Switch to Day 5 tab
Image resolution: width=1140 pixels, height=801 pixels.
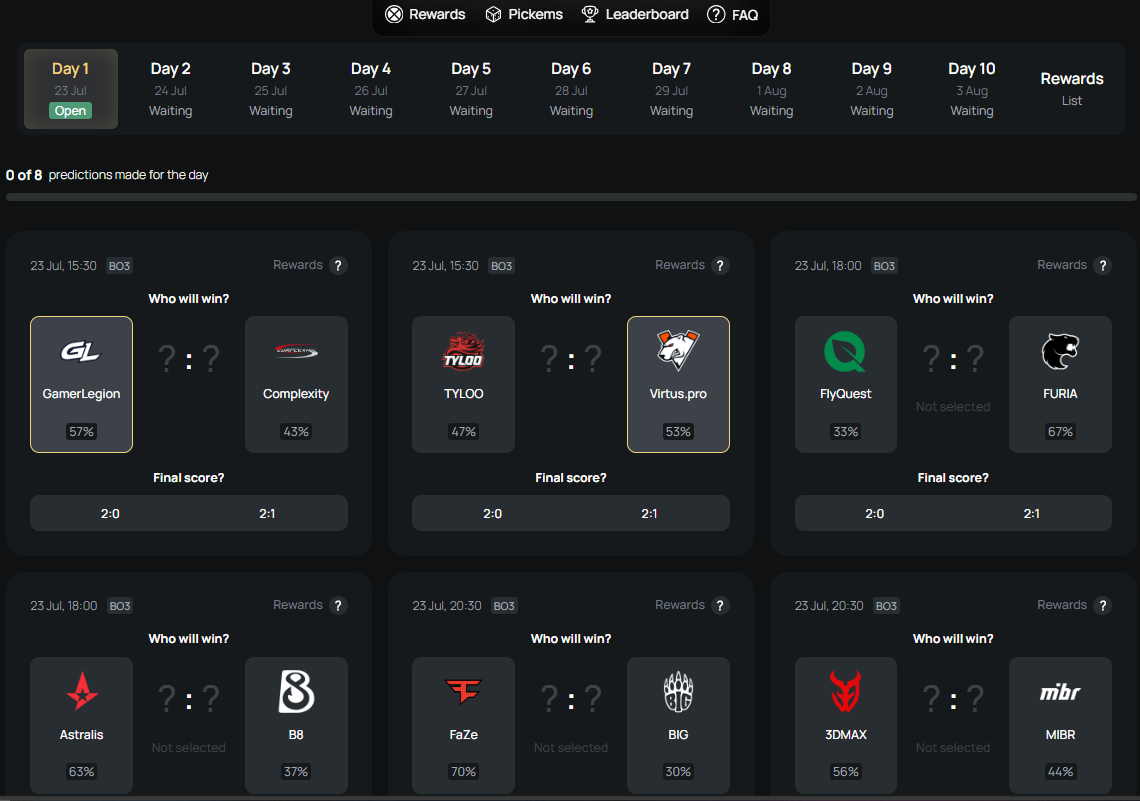pyautogui.click(x=471, y=89)
